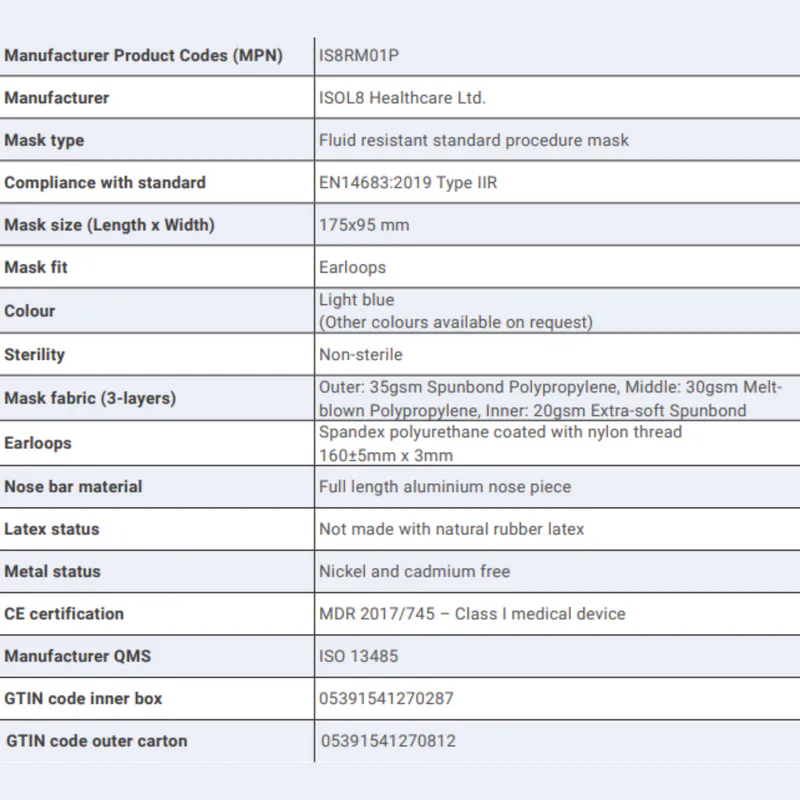The image size is (800, 800).
Task: Select inner box GTIN 05391541270287
Action: (x=387, y=699)
